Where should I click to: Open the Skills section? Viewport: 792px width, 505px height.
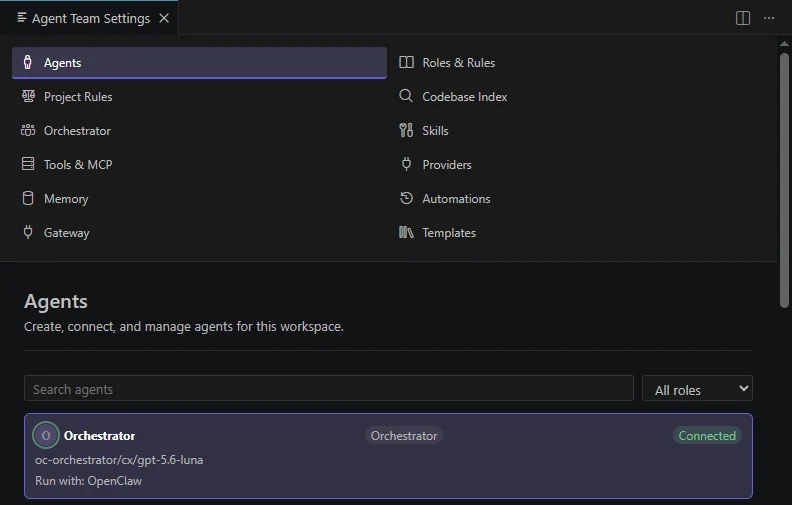click(578, 130)
